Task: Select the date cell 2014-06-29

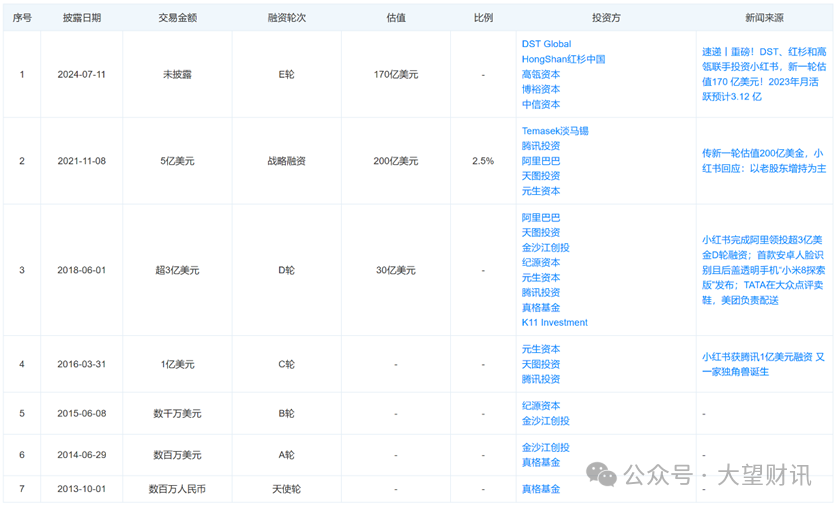Action: coord(82,455)
